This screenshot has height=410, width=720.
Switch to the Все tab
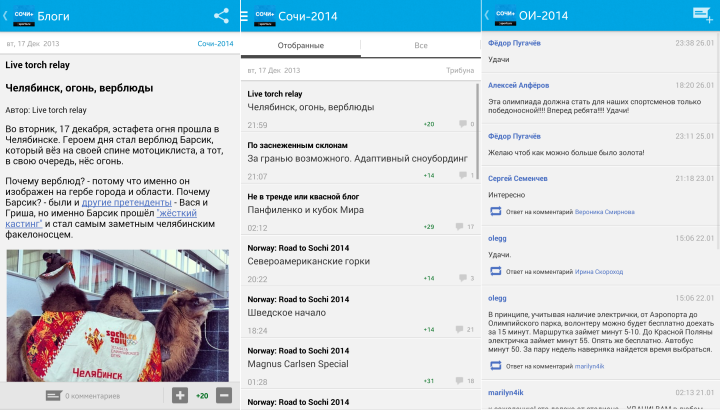click(420, 46)
